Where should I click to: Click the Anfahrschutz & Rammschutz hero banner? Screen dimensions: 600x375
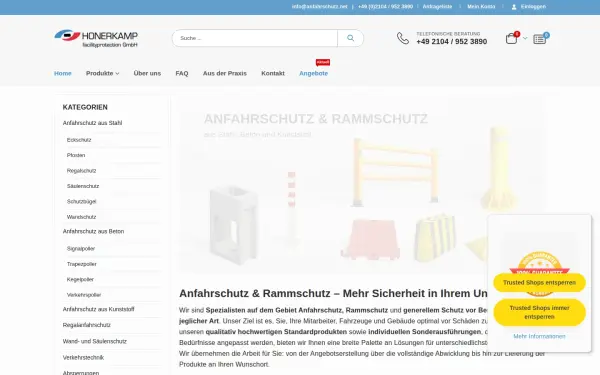tap(361, 185)
